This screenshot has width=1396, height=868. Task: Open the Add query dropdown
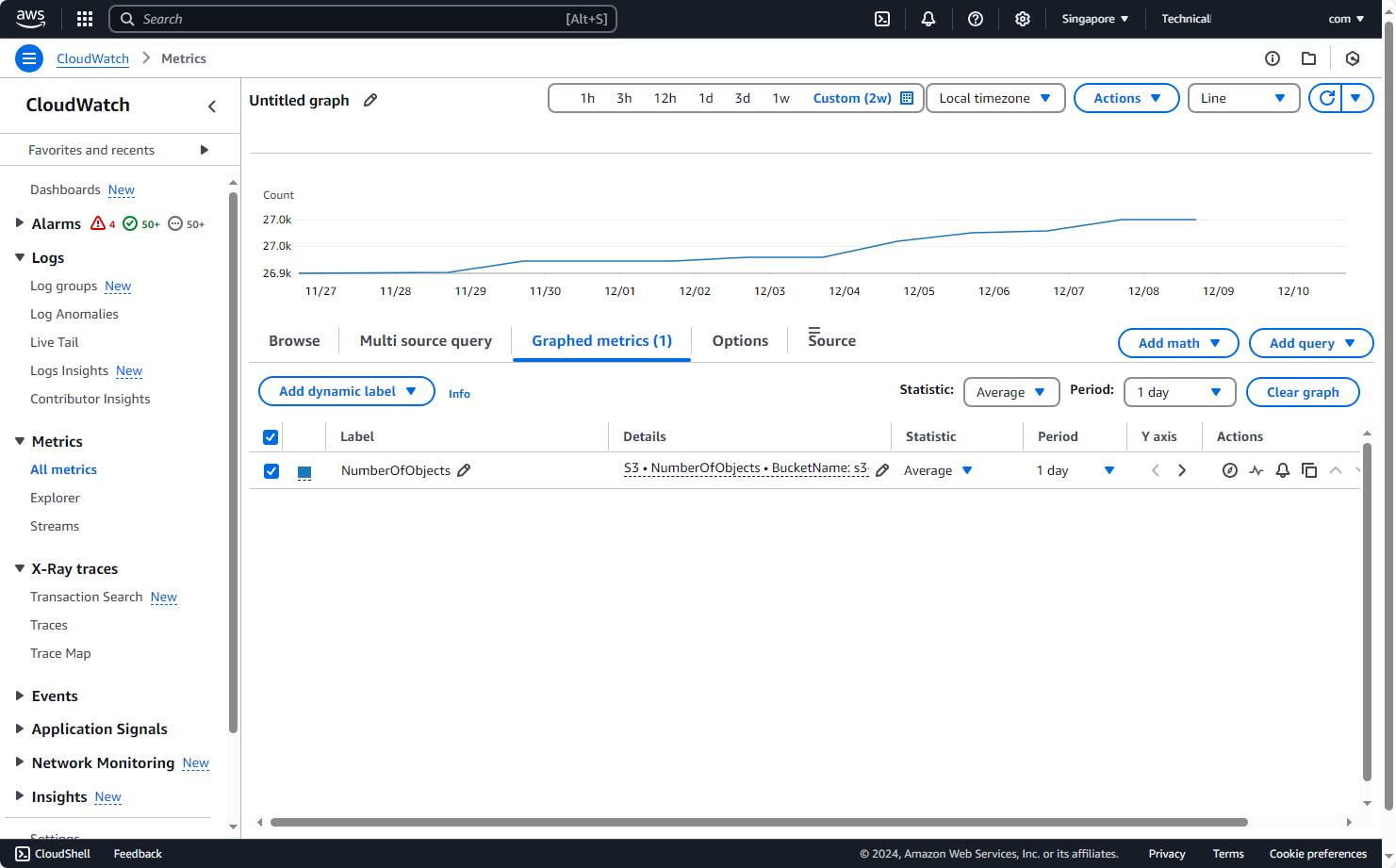pyautogui.click(x=1311, y=343)
